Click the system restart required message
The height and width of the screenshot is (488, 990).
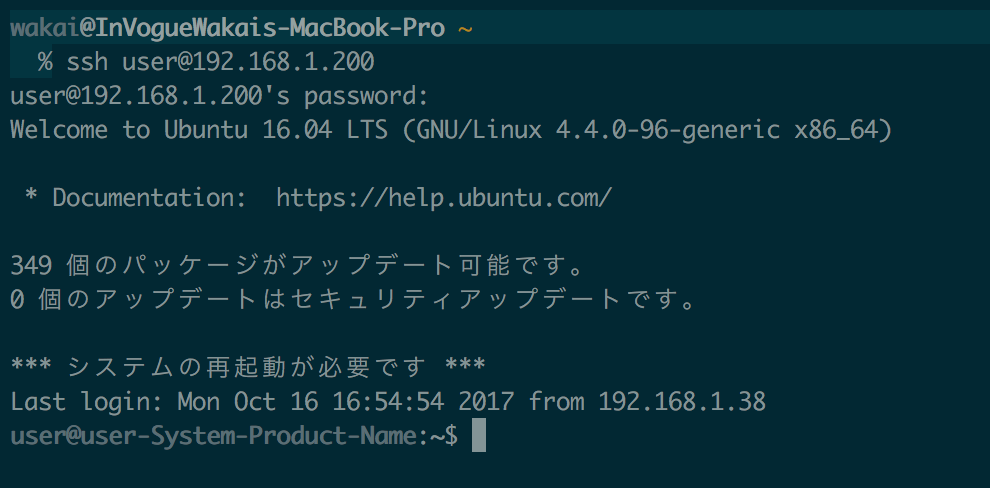(248, 367)
